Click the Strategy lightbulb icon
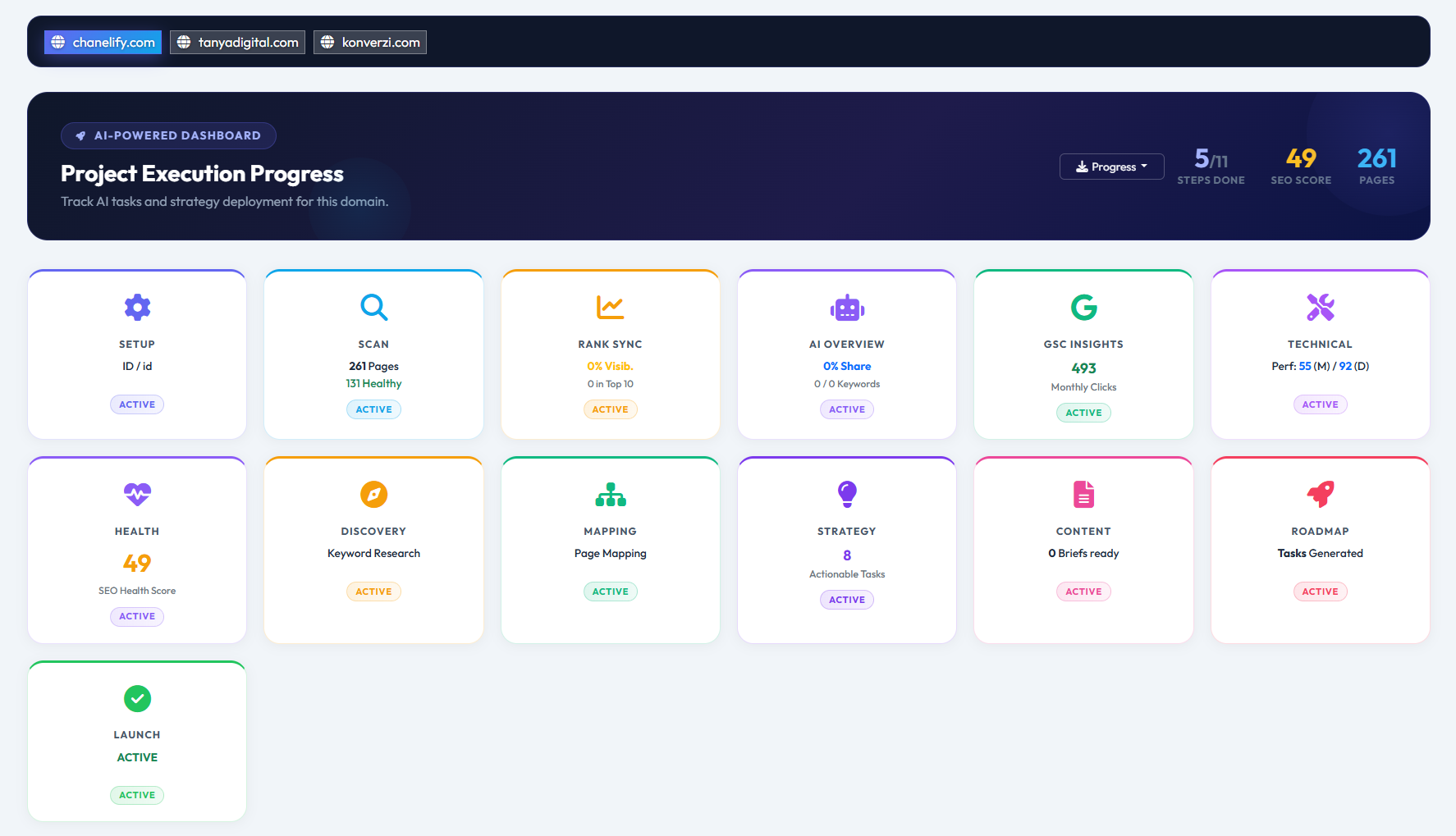 [x=847, y=494]
